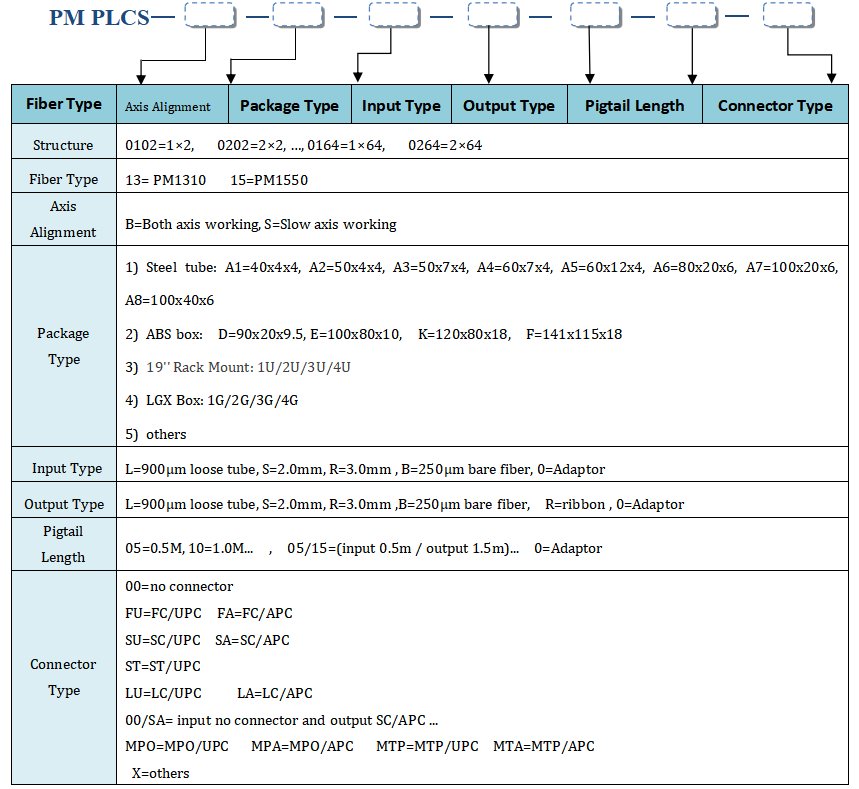Screen dimensions: 859x789
Task: Select the Connector Type header cell
Action: click(775, 105)
